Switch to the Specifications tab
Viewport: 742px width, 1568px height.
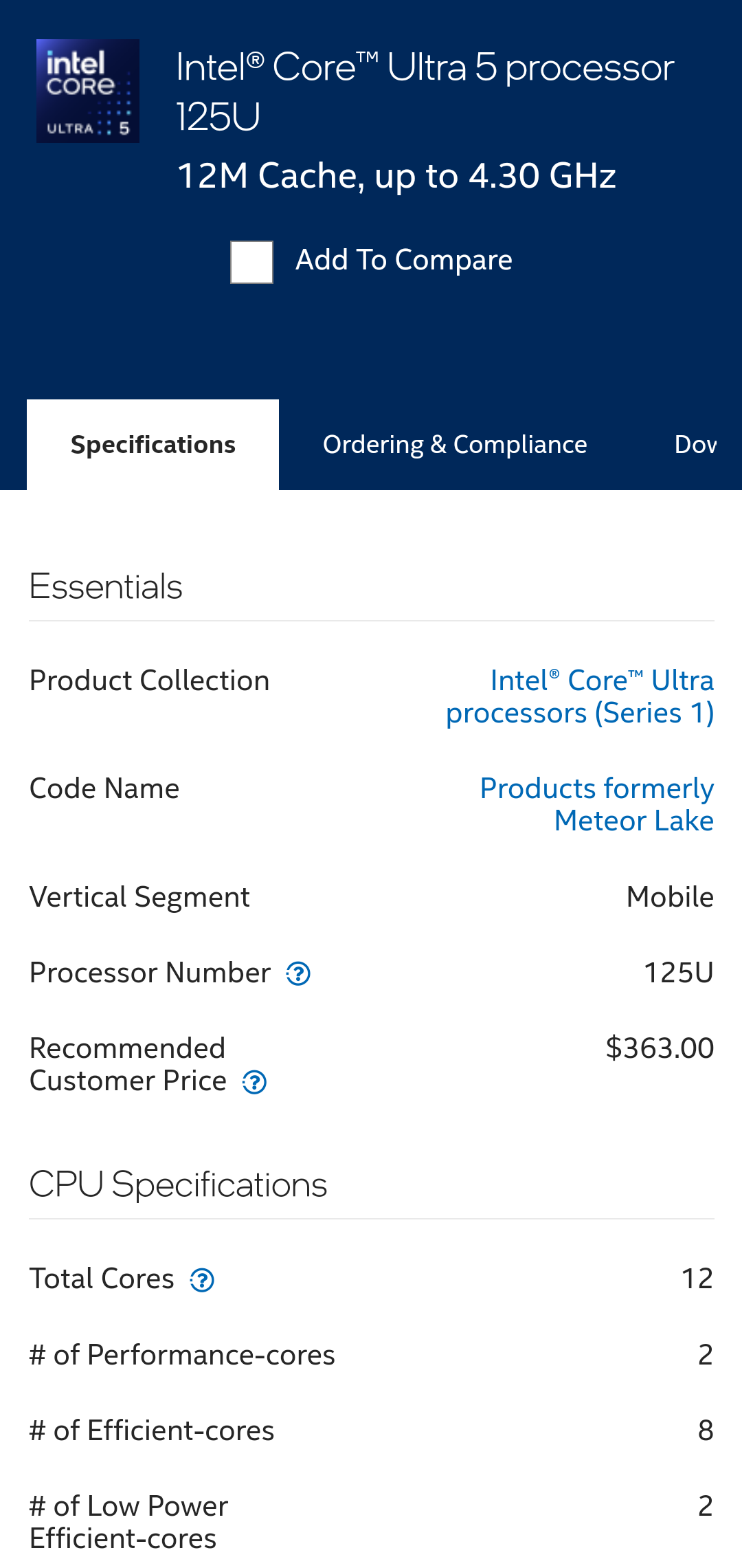153,445
